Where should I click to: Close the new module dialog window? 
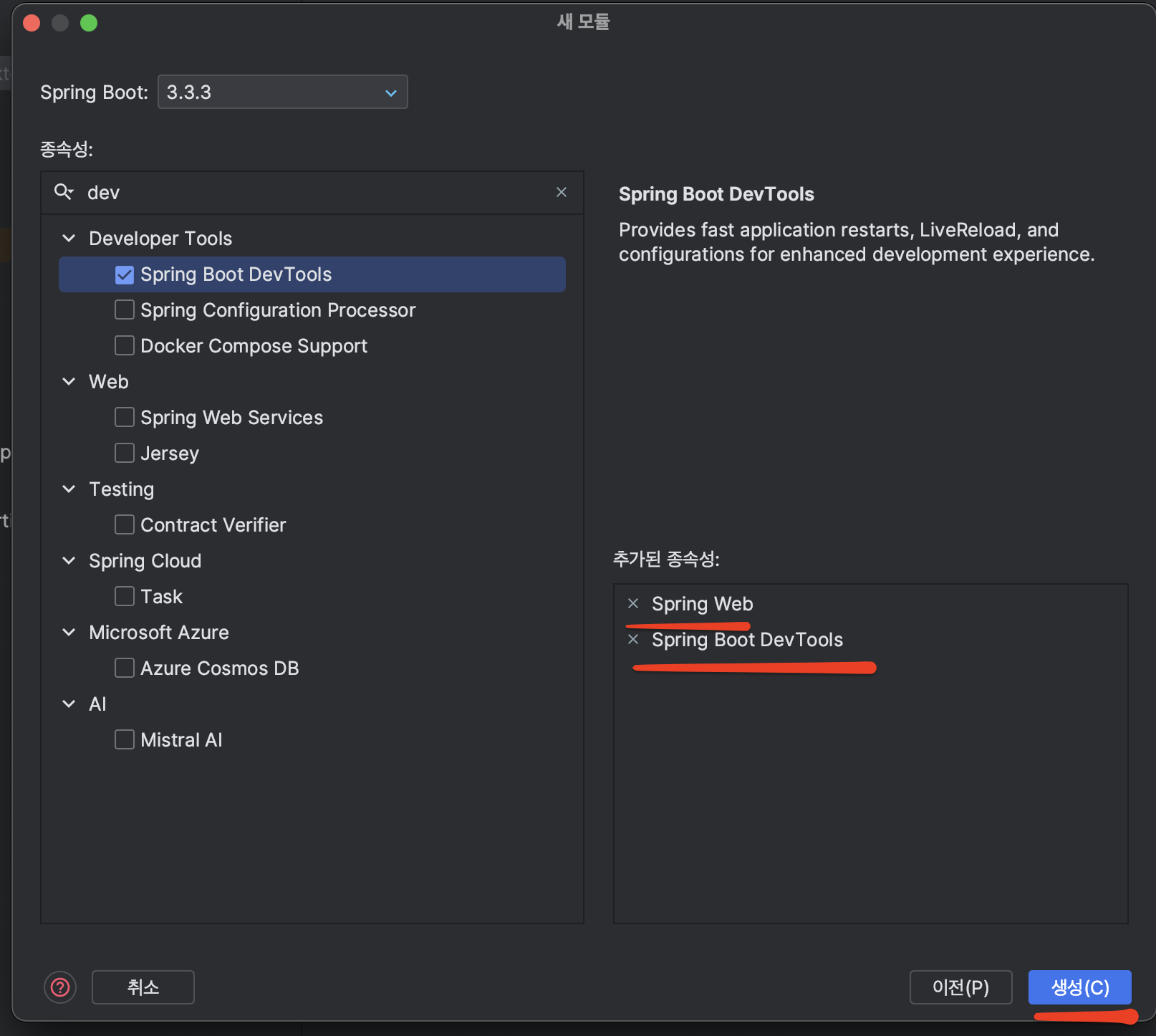tap(32, 23)
